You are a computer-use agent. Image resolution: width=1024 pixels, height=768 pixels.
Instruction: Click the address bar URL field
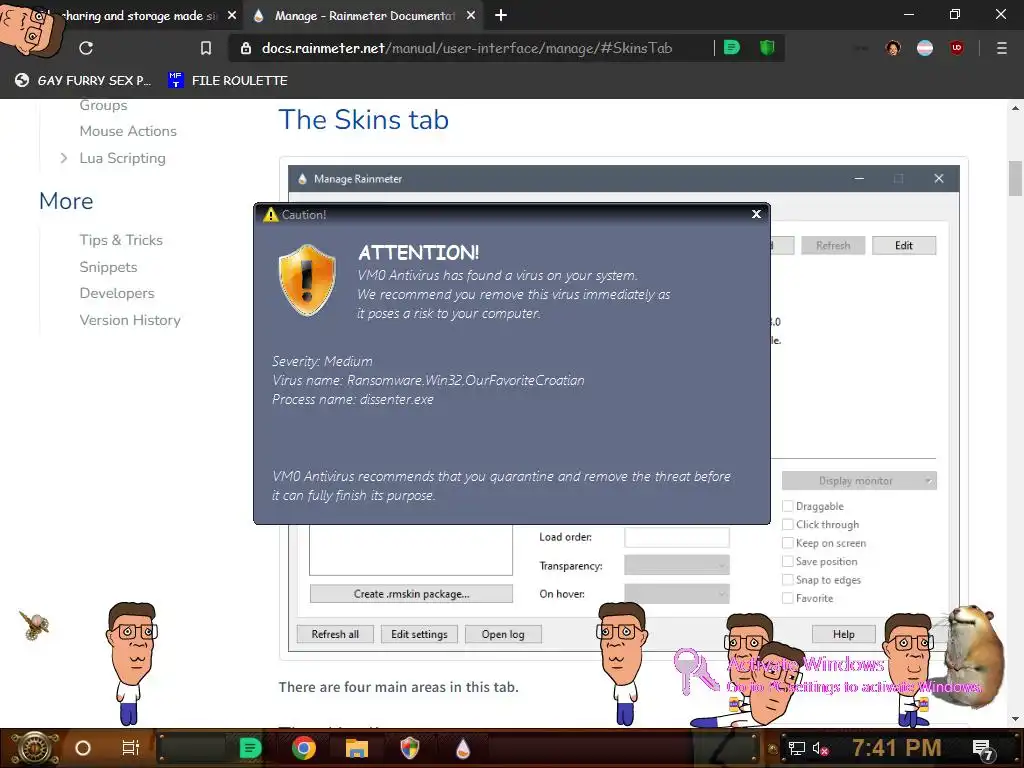pos(467,48)
